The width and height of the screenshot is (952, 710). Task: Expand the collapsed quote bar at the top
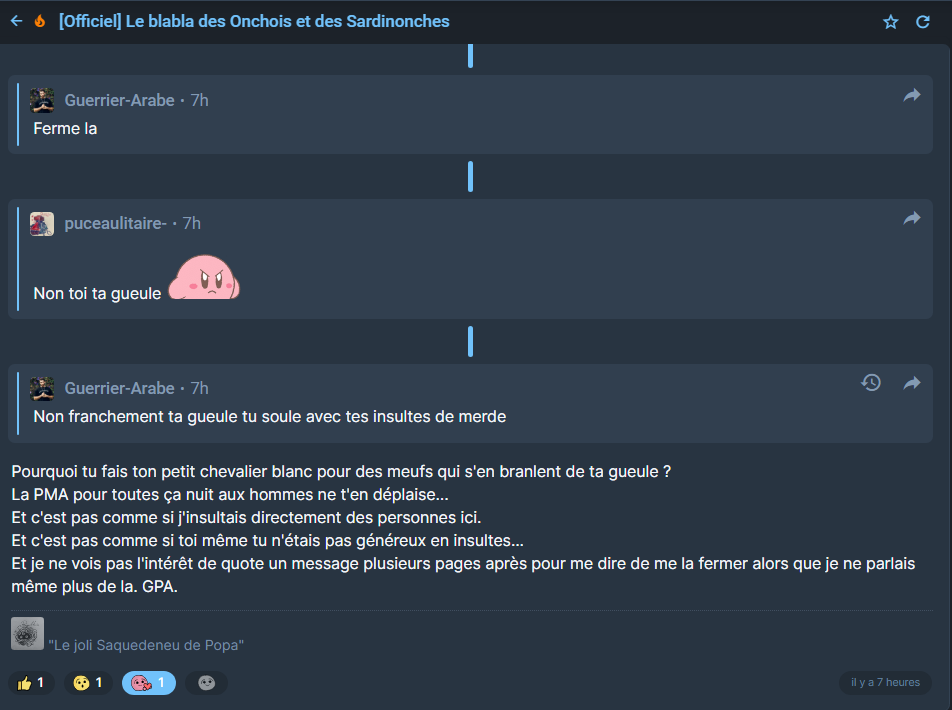pos(471,55)
